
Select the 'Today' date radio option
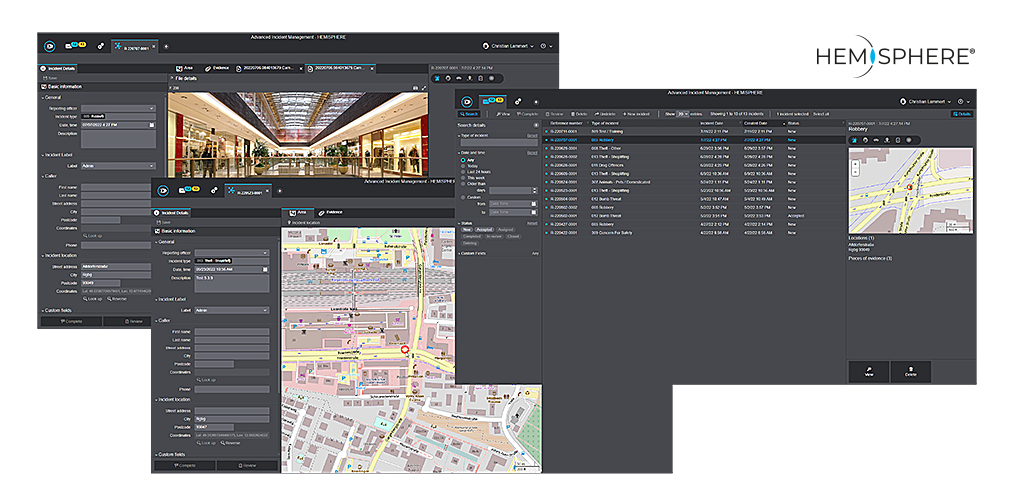tap(463, 165)
